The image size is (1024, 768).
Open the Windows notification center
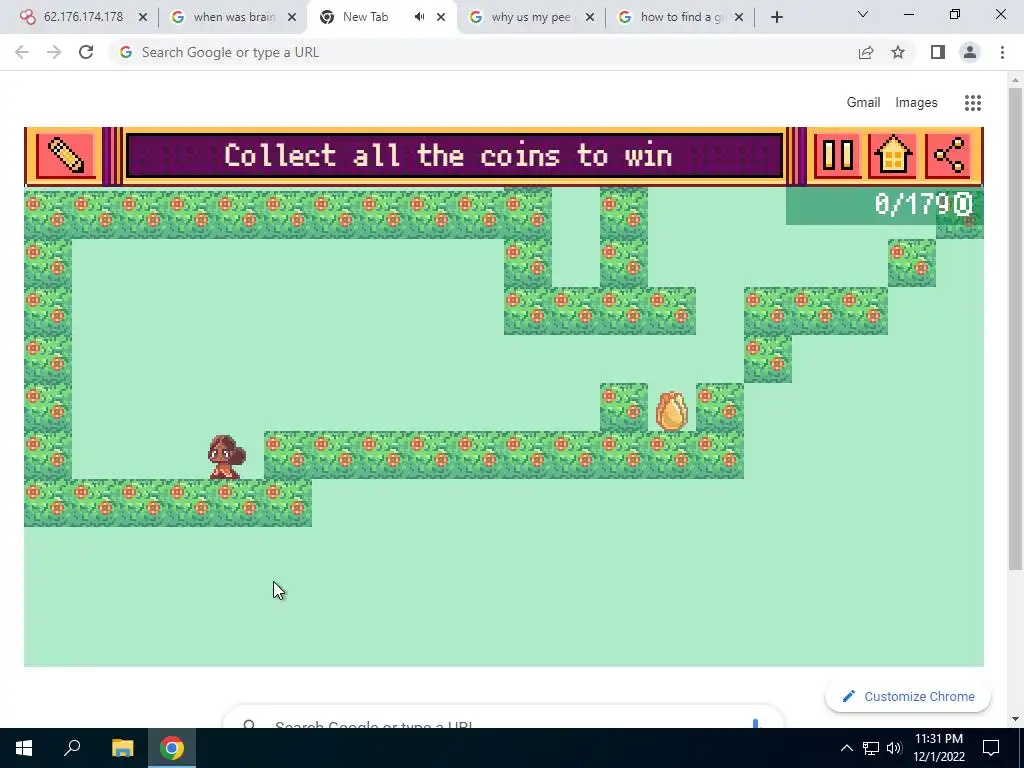(991, 748)
